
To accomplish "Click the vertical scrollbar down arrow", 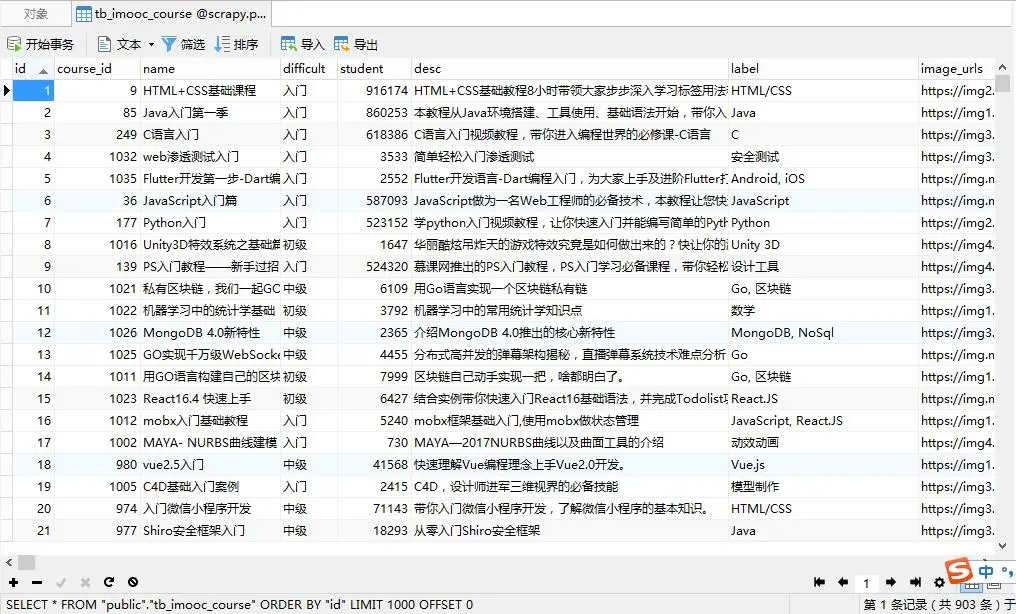I will (x=1002, y=546).
